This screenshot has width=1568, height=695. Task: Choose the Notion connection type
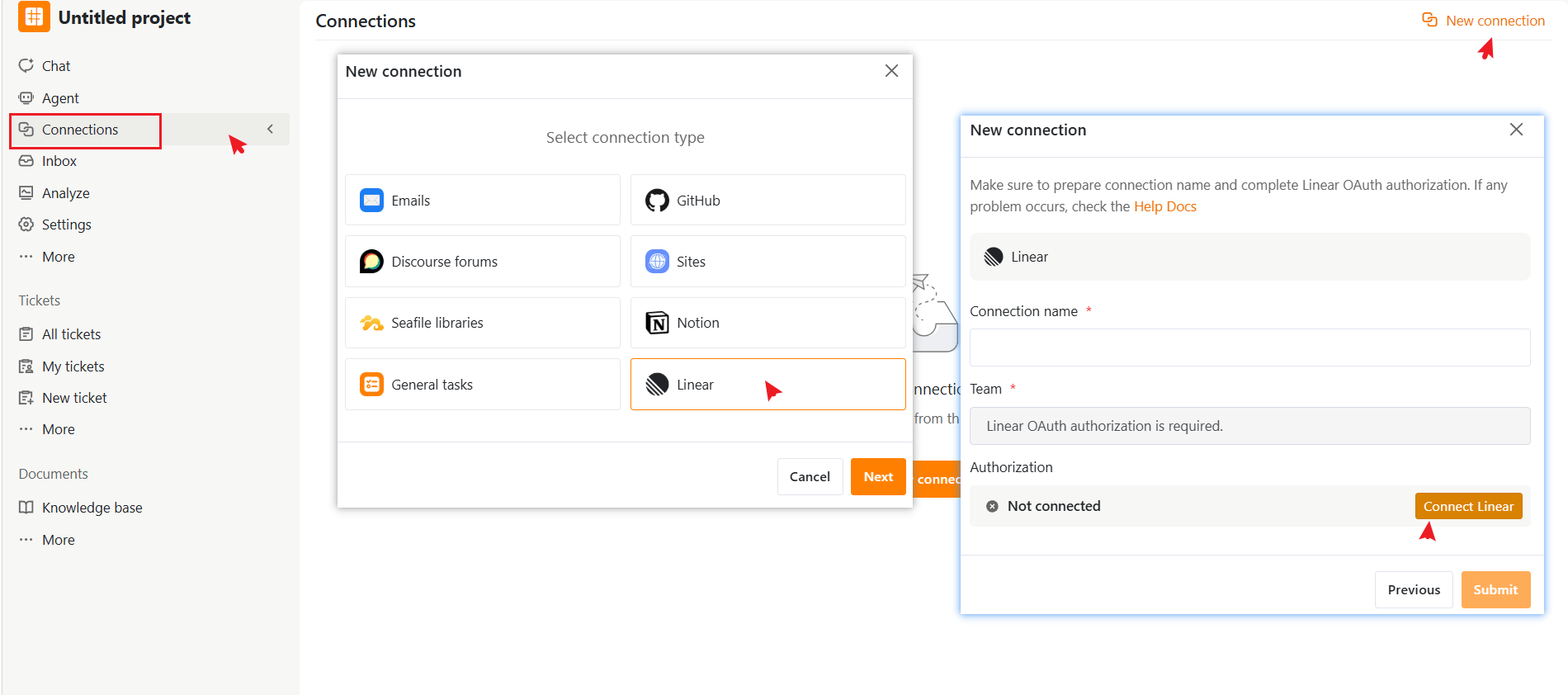click(x=767, y=323)
